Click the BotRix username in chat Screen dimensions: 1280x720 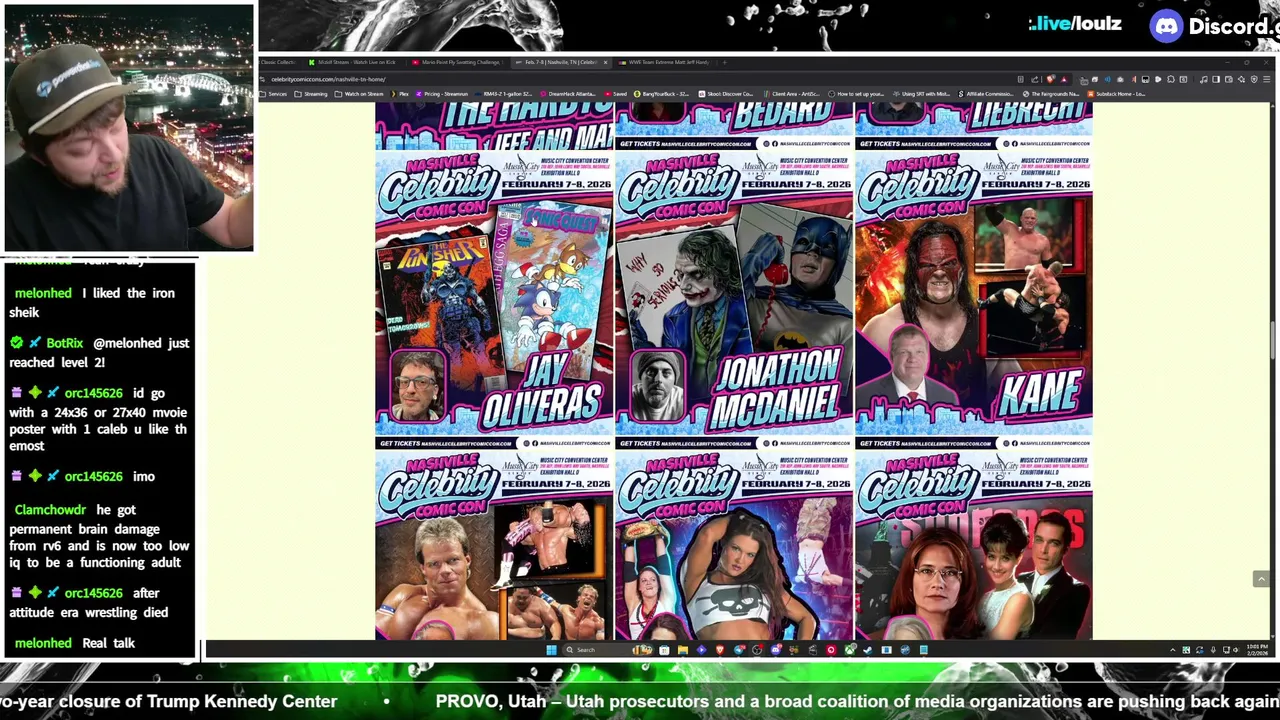click(x=64, y=343)
